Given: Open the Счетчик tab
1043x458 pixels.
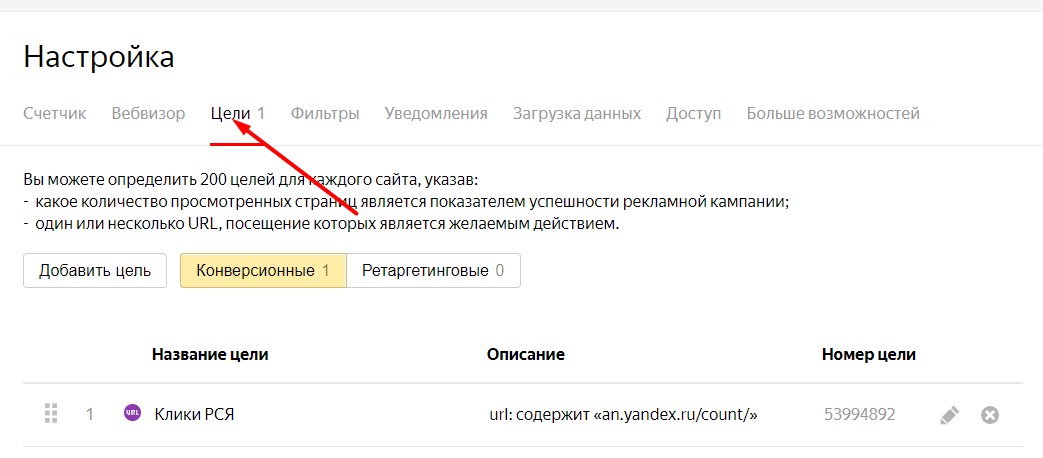Looking at the screenshot, I should coord(54,113).
